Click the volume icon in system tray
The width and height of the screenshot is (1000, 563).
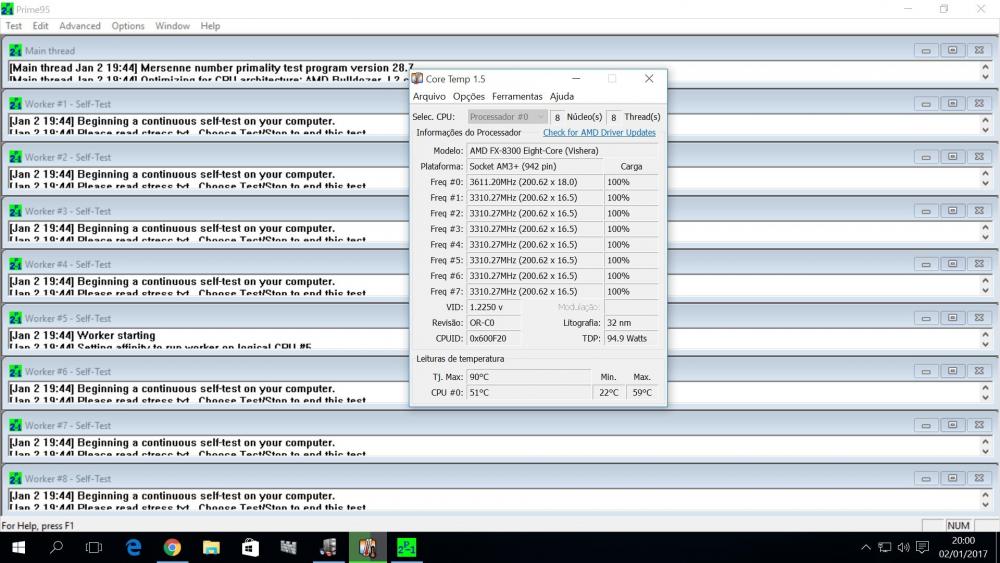903,547
